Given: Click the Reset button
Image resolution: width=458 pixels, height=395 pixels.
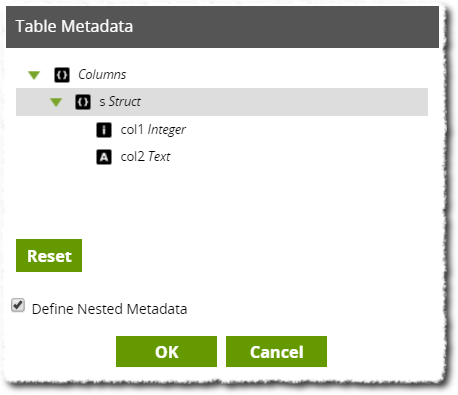Looking at the screenshot, I should [x=49, y=255].
